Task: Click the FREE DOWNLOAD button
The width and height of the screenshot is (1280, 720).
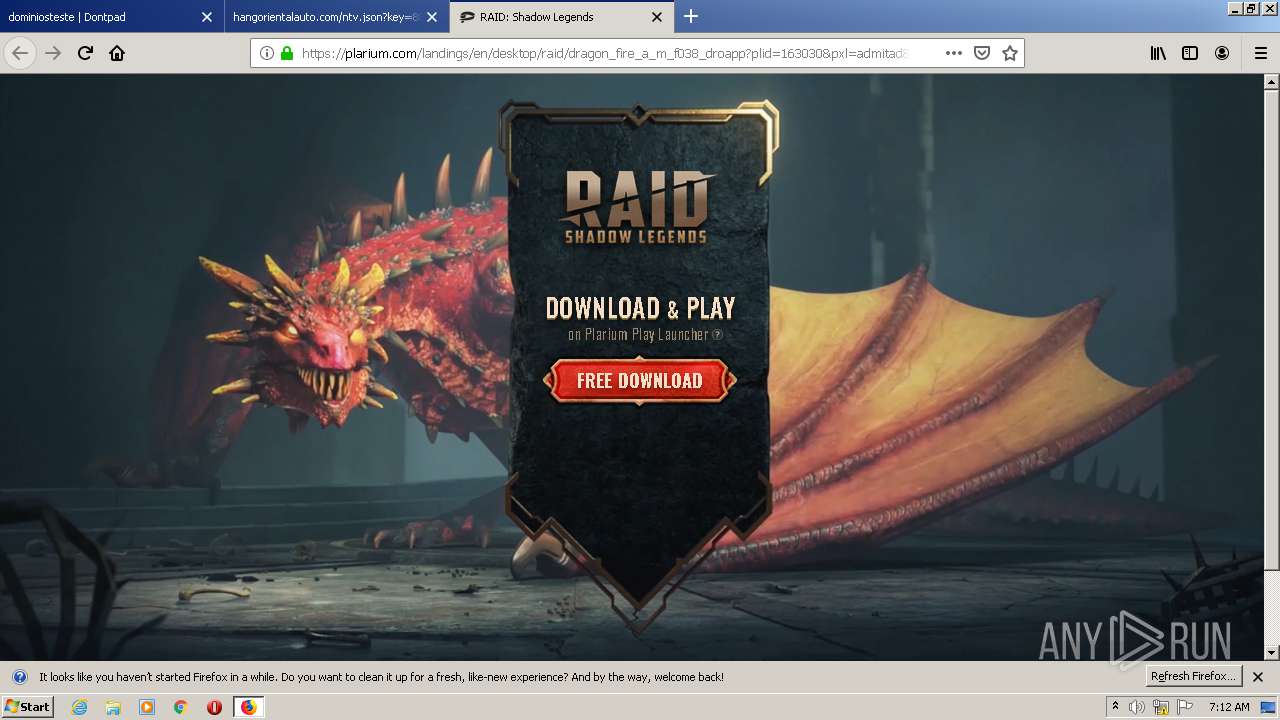Action: pyautogui.click(x=640, y=381)
